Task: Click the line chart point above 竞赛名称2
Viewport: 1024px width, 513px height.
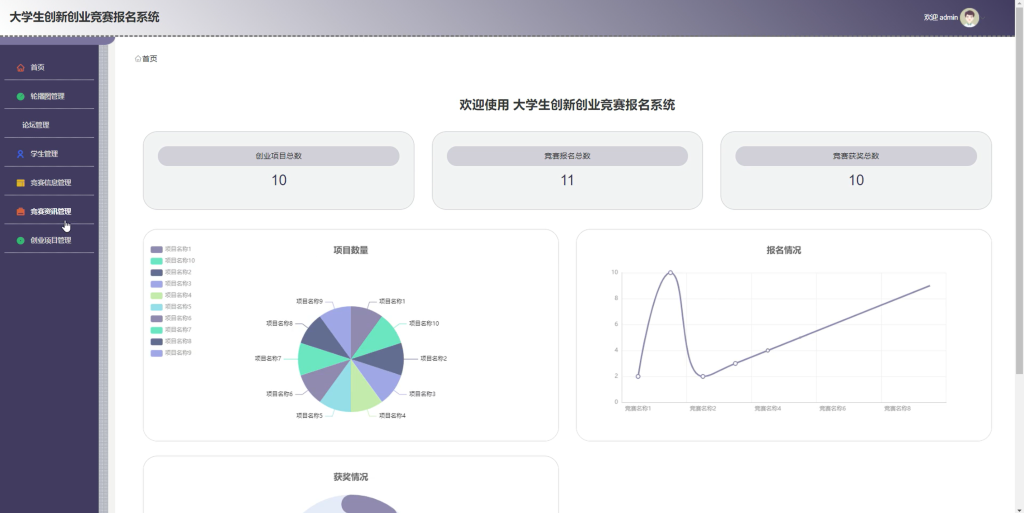Action: point(703,377)
